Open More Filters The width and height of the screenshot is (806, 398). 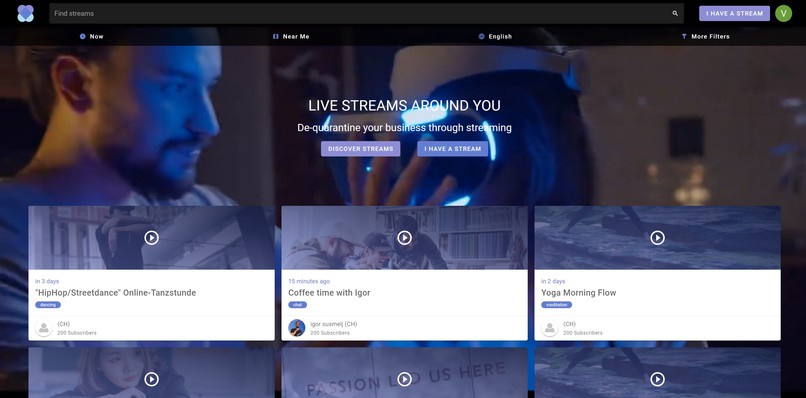(705, 37)
